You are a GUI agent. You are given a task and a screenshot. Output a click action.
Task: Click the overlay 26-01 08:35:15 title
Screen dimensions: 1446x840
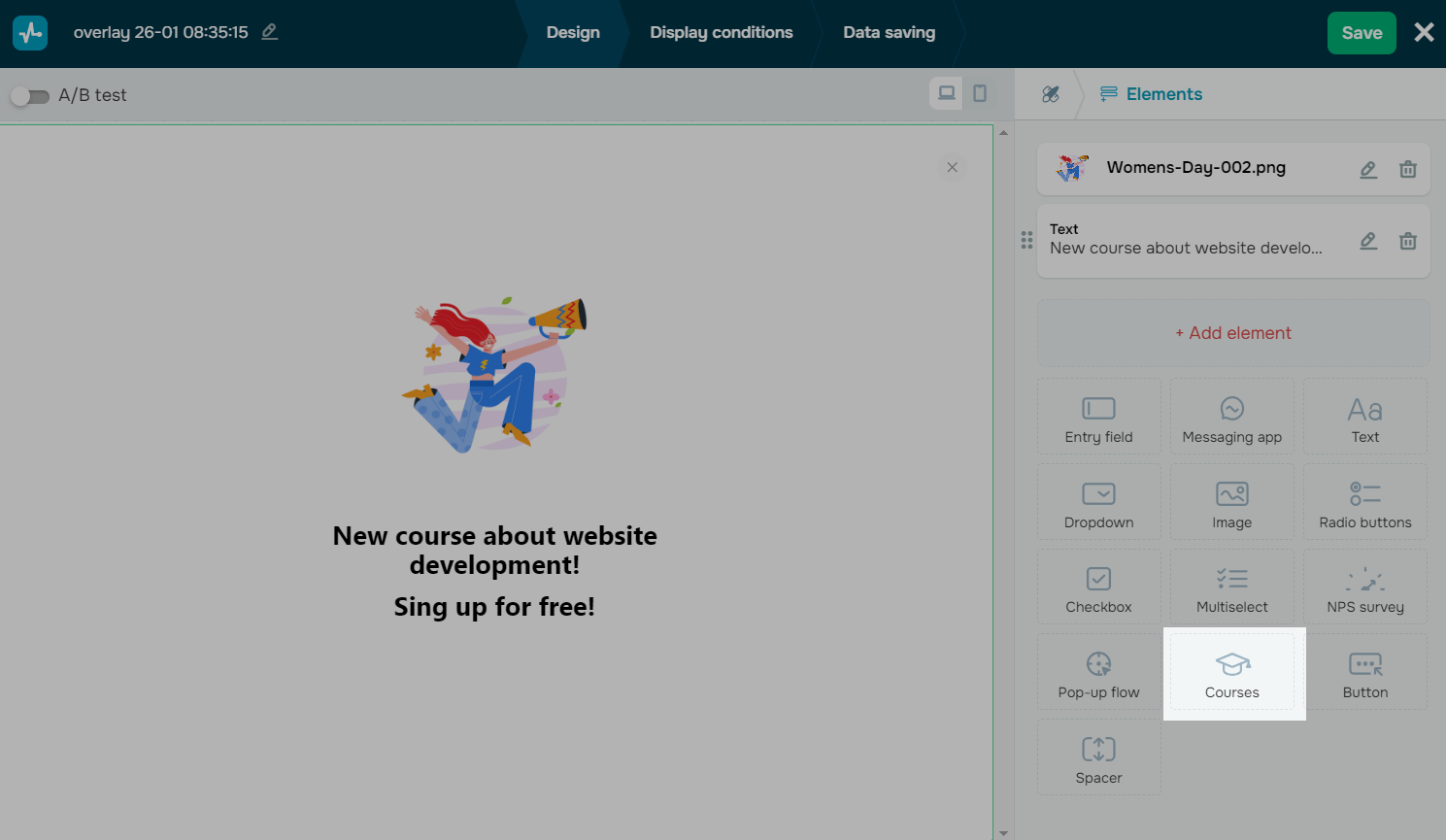tap(161, 32)
